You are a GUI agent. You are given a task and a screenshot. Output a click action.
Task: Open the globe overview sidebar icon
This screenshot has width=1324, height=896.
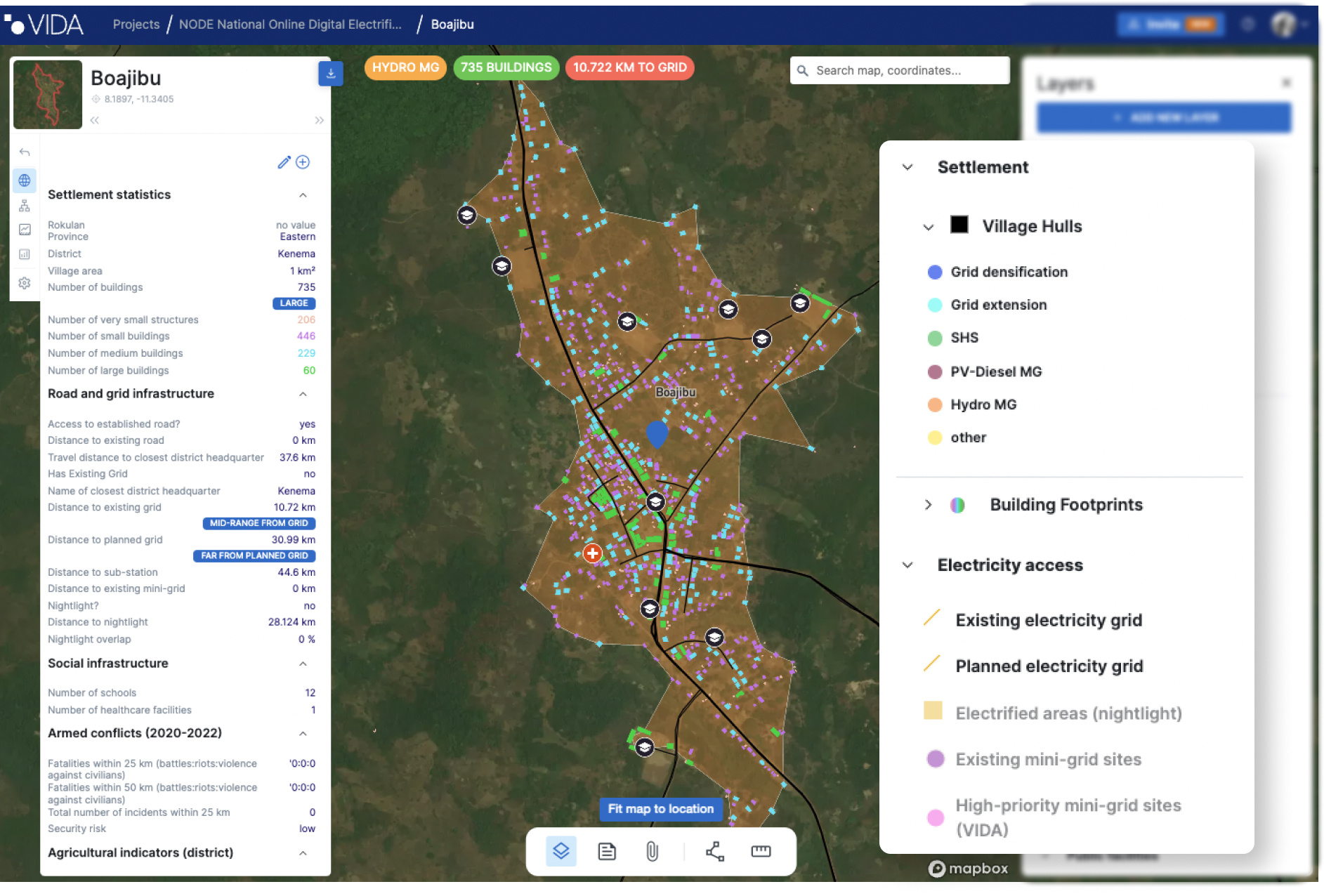click(x=25, y=180)
